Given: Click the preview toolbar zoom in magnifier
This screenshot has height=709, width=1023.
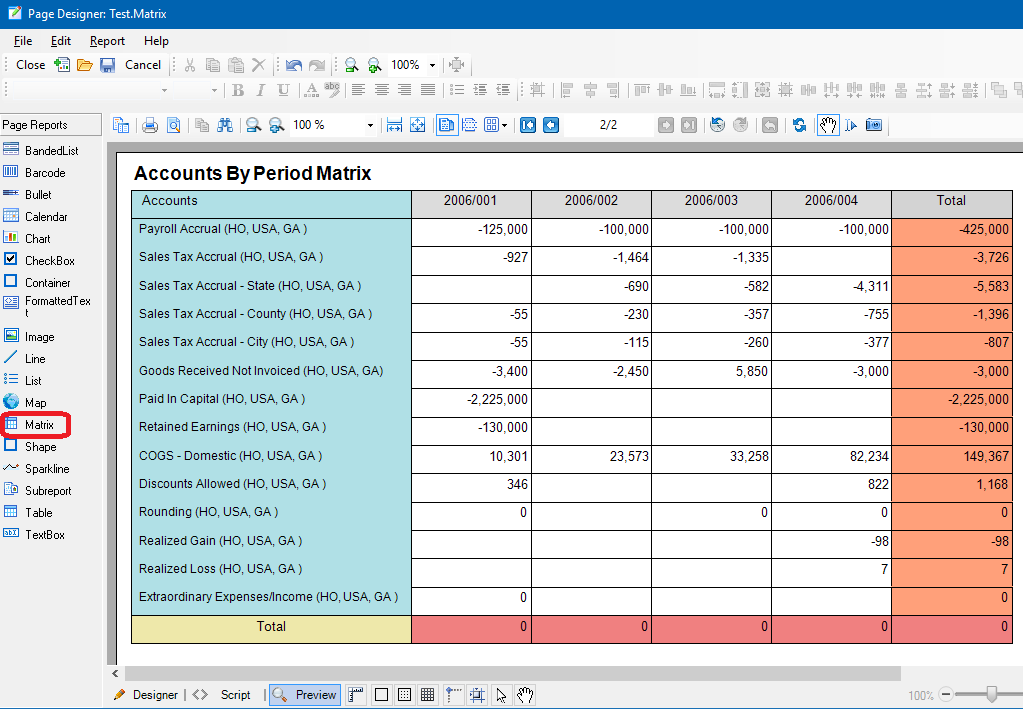Looking at the screenshot, I should 277,125.
